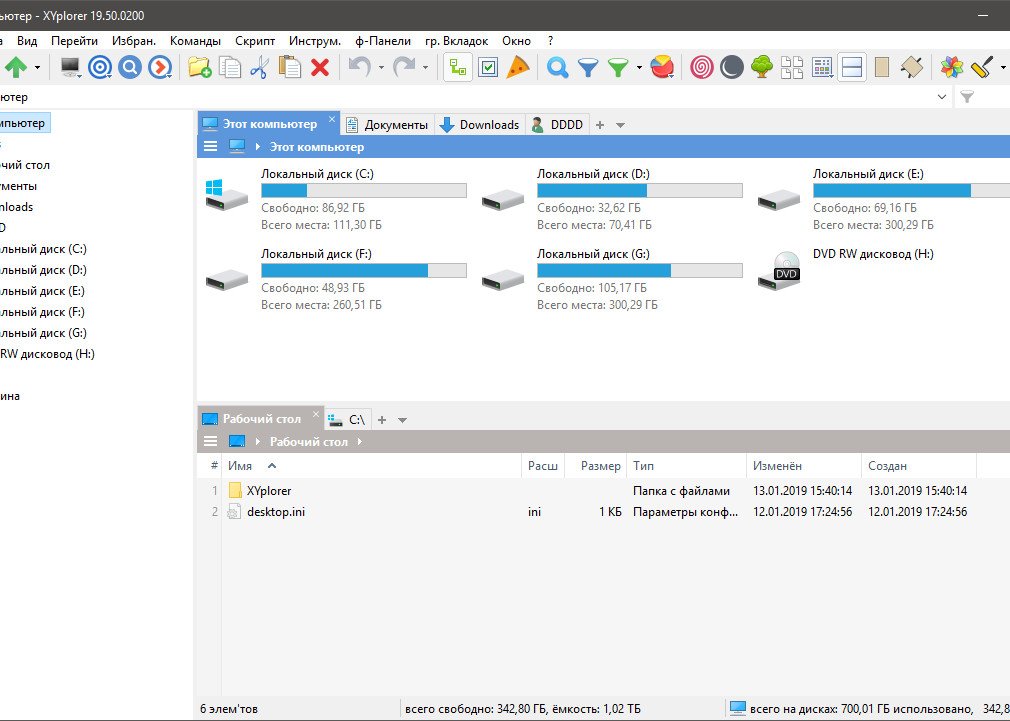Switch to the C:\ tab
Image resolution: width=1010 pixels, height=721 pixels.
click(x=347, y=419)
